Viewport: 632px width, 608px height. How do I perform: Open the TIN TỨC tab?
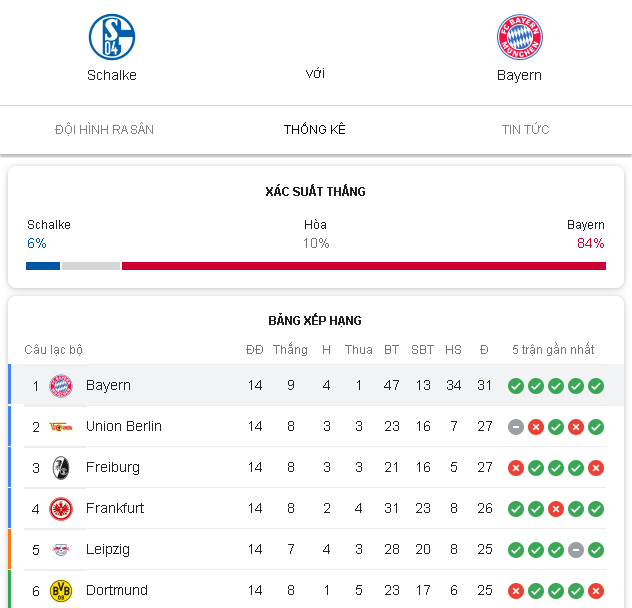click(x=526, y=129)
